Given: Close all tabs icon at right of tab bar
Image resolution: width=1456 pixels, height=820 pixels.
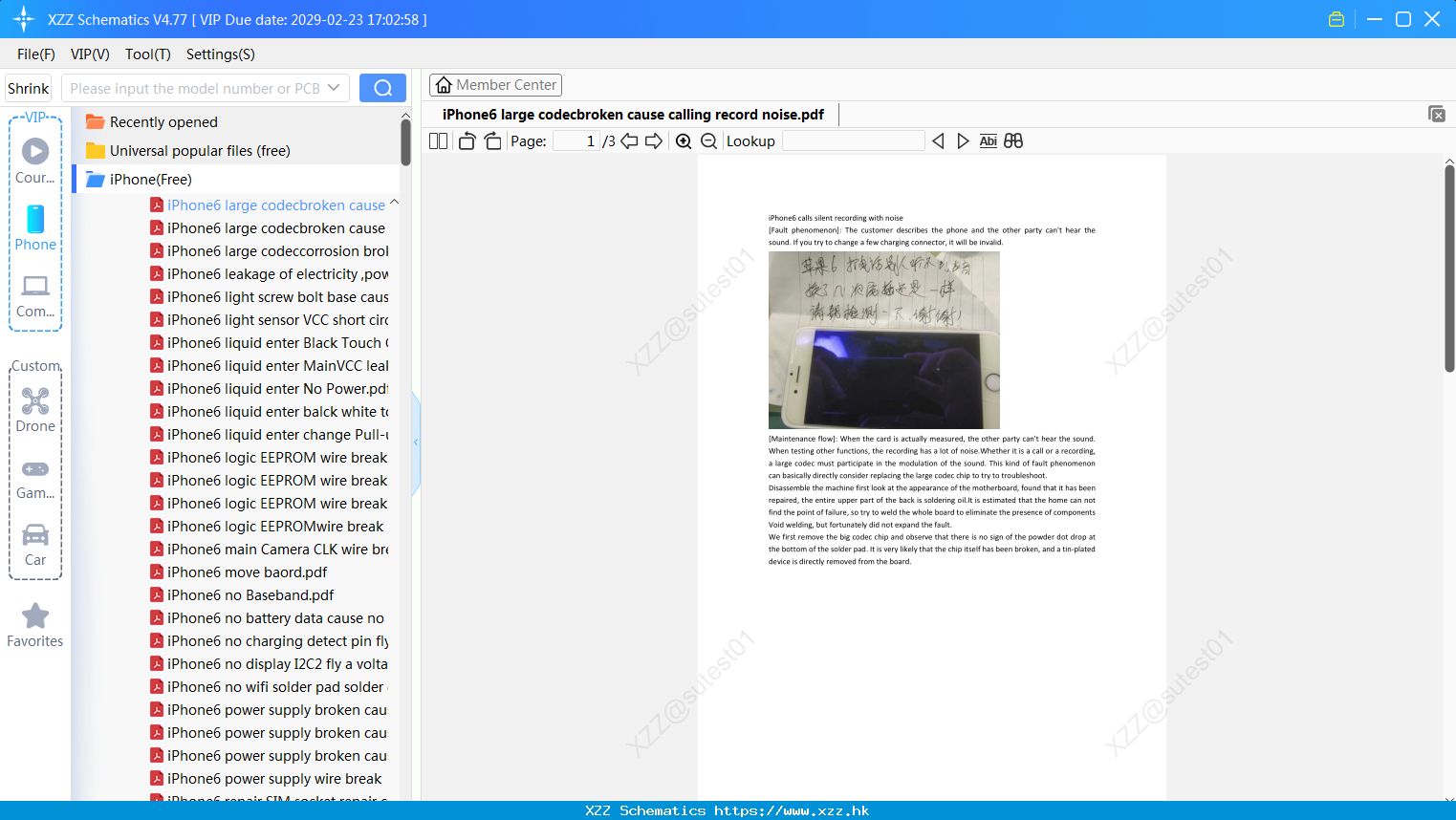Looking at the screenshot, I should coord(1437,114).
